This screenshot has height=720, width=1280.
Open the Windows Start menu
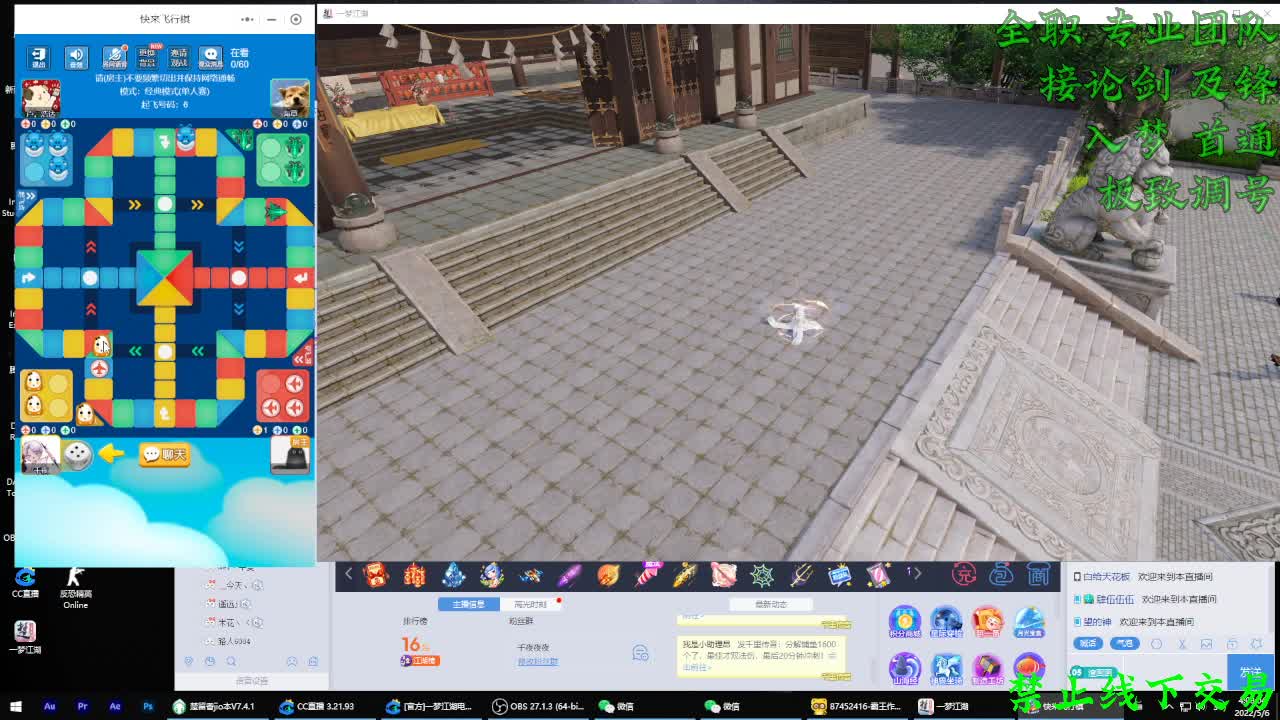click(x=17, y=706)
